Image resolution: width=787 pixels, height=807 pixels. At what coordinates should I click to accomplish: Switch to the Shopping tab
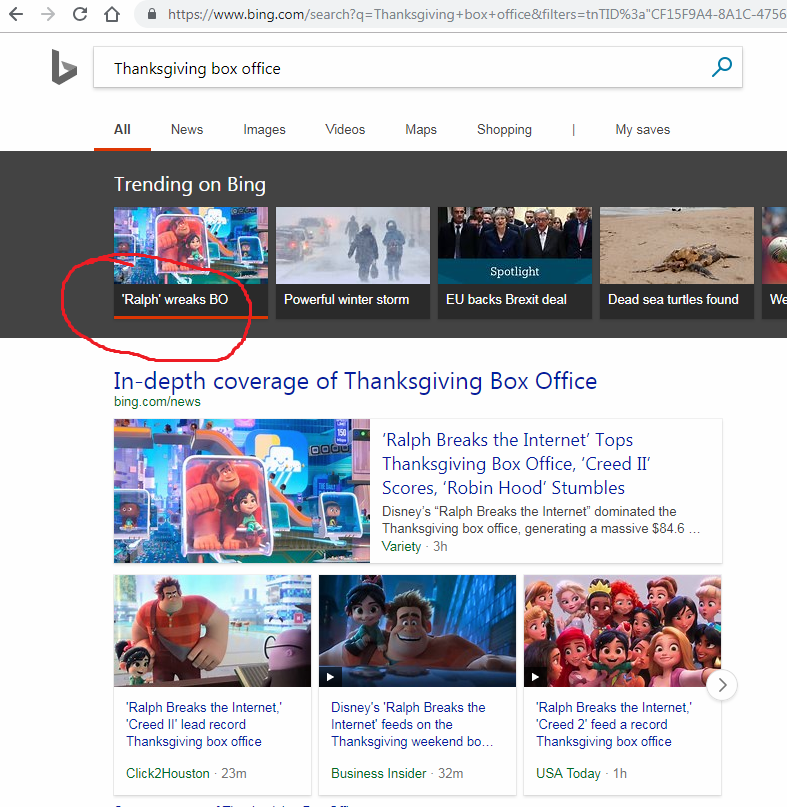click(x=504, y=130)
